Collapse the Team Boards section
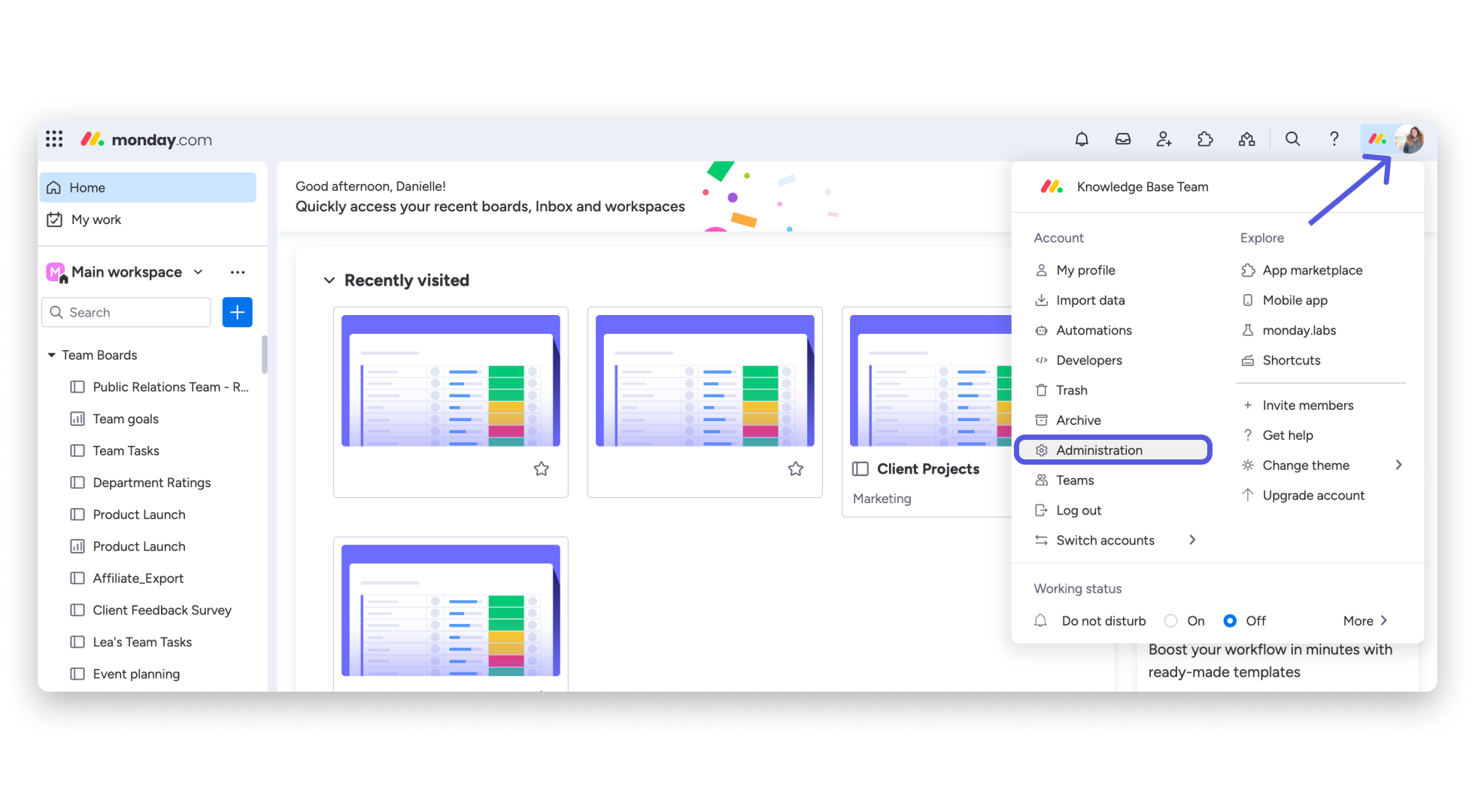The height and width of the screenshot is (812, 1475). [x=51, y=355]
